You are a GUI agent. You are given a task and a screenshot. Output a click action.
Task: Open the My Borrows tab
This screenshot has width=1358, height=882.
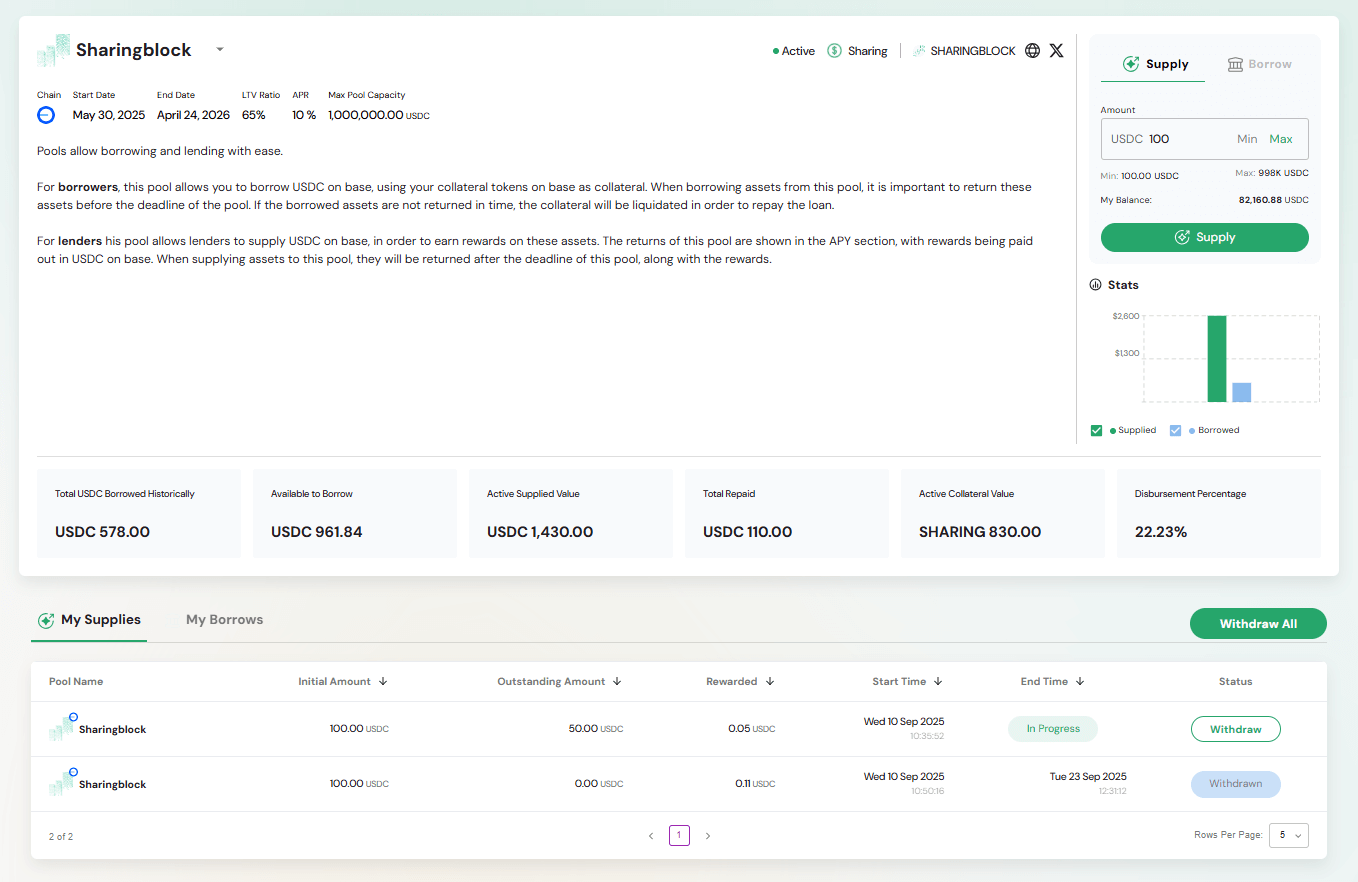[x=224, y=620]
